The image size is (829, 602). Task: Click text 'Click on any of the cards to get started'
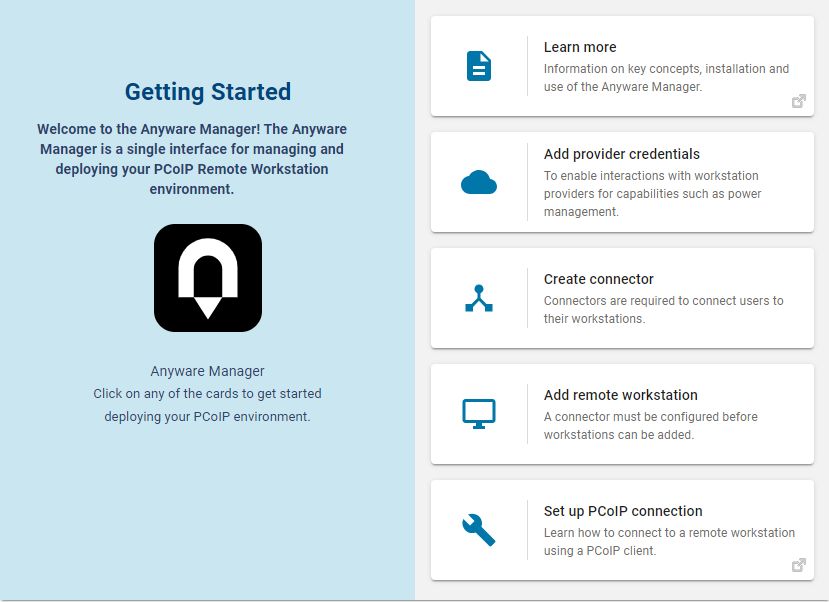point(207,394)
